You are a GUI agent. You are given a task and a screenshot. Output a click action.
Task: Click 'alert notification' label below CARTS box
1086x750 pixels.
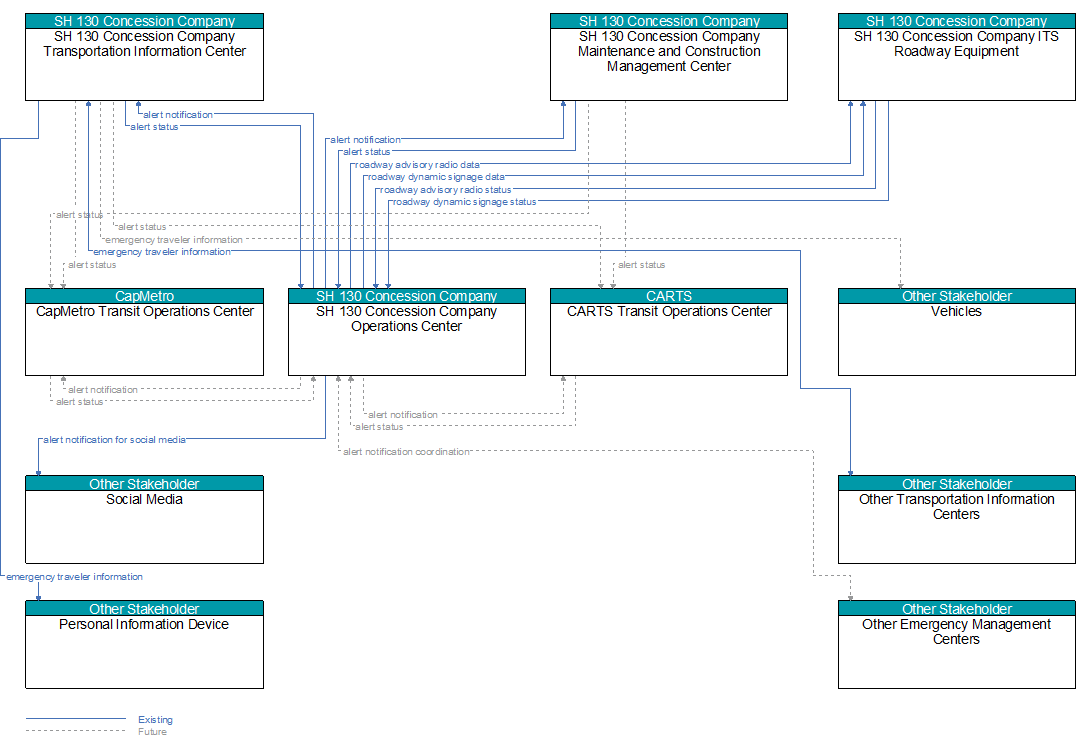(402, 415)
